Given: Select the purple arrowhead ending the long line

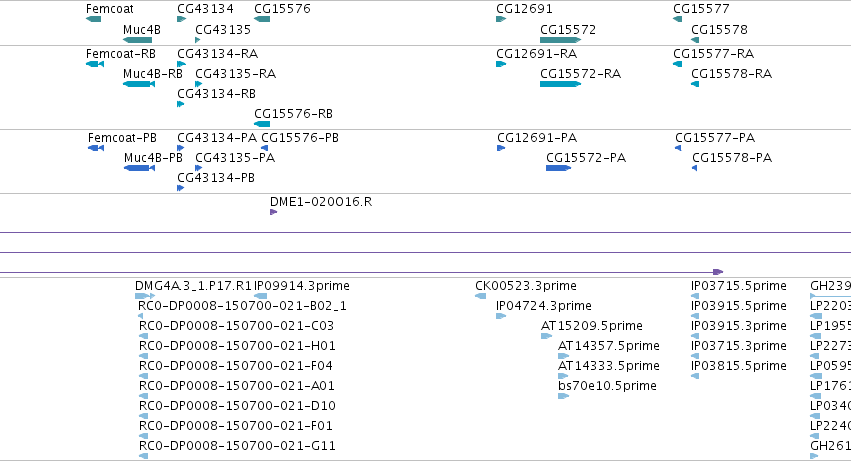Looking at the screenshot, I should (x=718, y=272).
